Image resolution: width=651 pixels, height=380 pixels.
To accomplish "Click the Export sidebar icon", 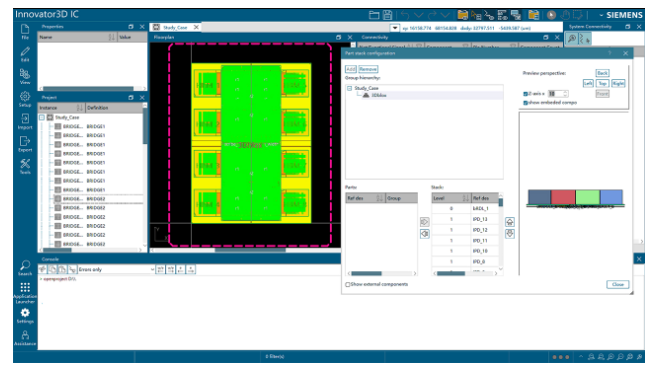I will (x=25, y=144).
